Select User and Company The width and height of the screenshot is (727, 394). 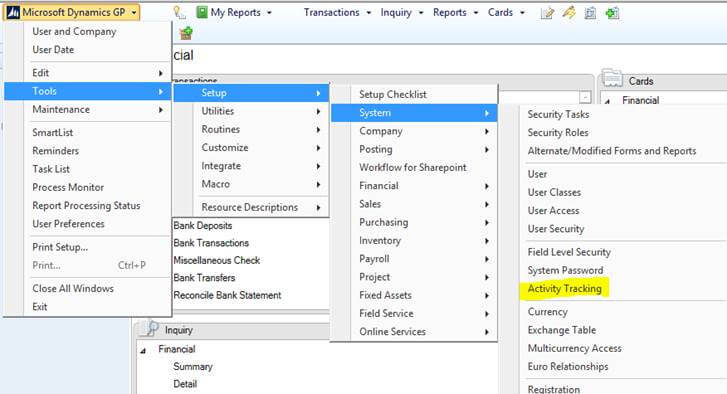(x=74, y=32)
